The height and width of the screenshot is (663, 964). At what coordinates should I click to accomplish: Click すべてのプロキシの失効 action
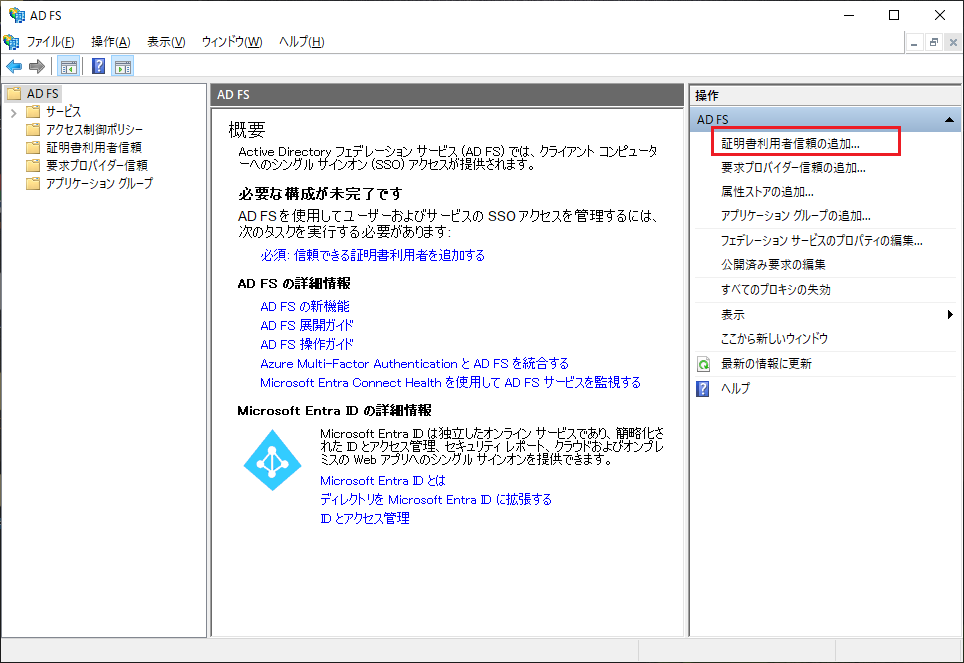click(x=776, y=290)
